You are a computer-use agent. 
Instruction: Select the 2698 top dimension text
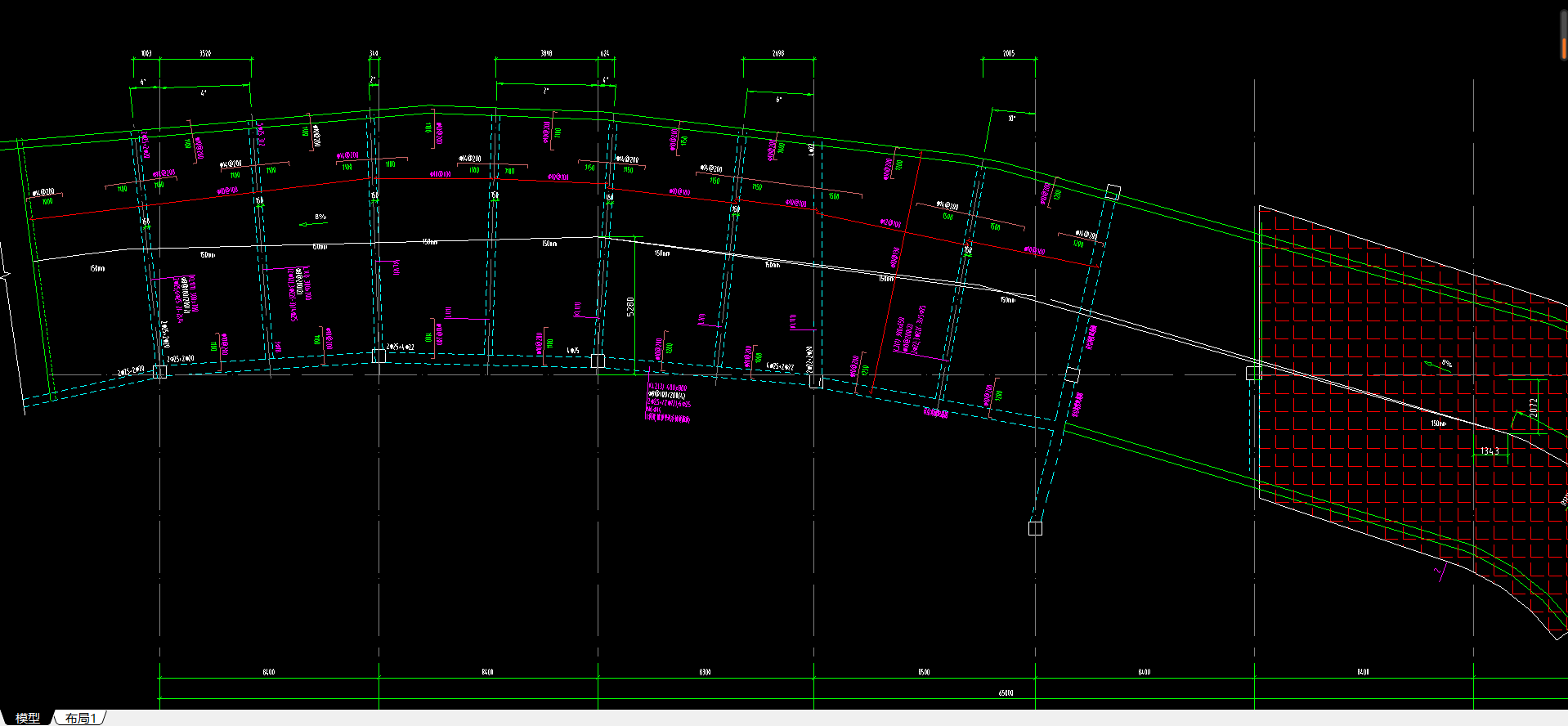click(778, 53)
